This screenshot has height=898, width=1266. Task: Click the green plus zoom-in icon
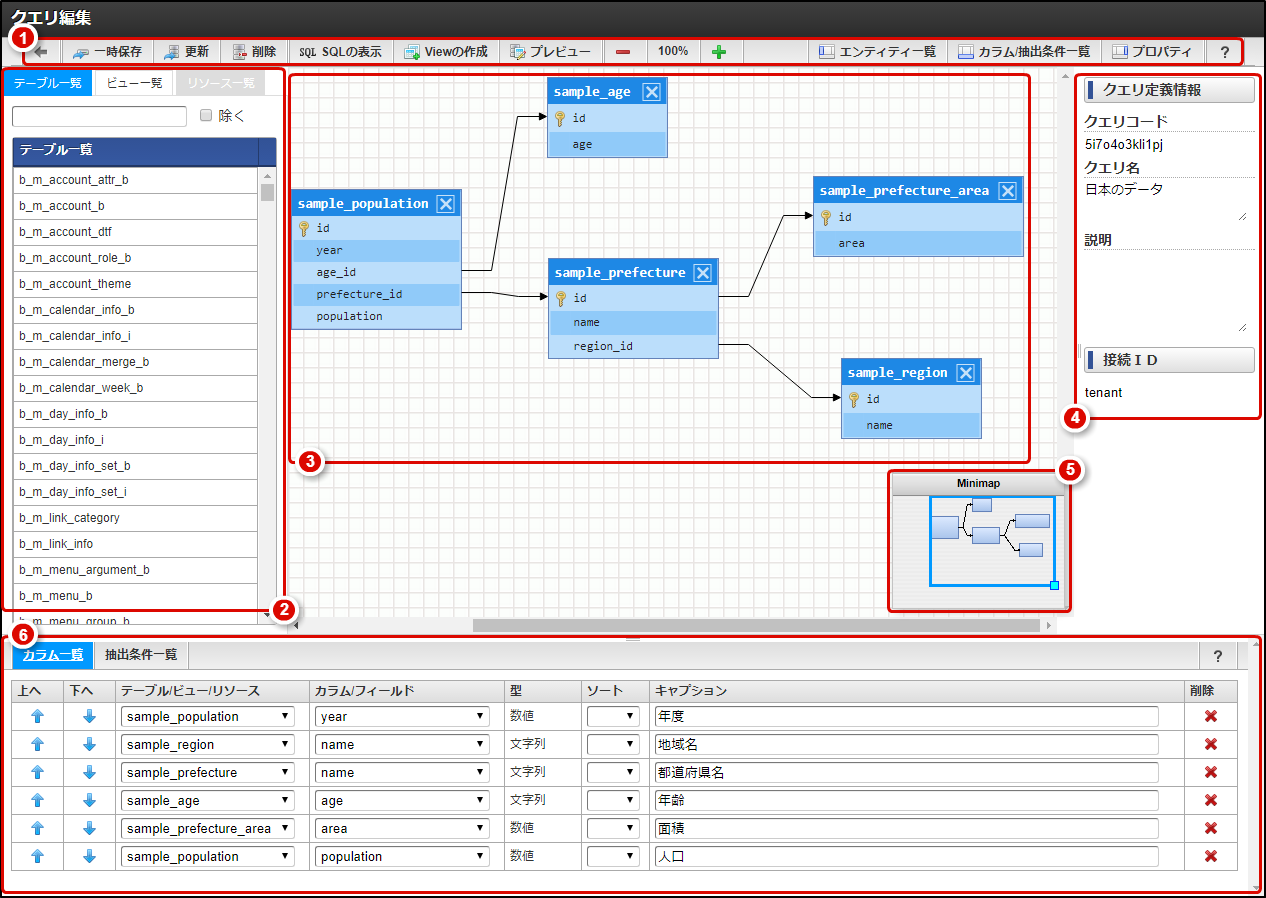[x=719, y=51]
